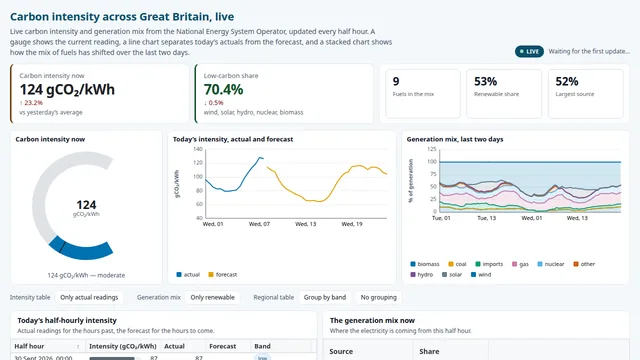Click the 30 Sept 2026, 00:00 row
Image resolution: width=640 pixels, height=360 pixels.
click(163, 357)
